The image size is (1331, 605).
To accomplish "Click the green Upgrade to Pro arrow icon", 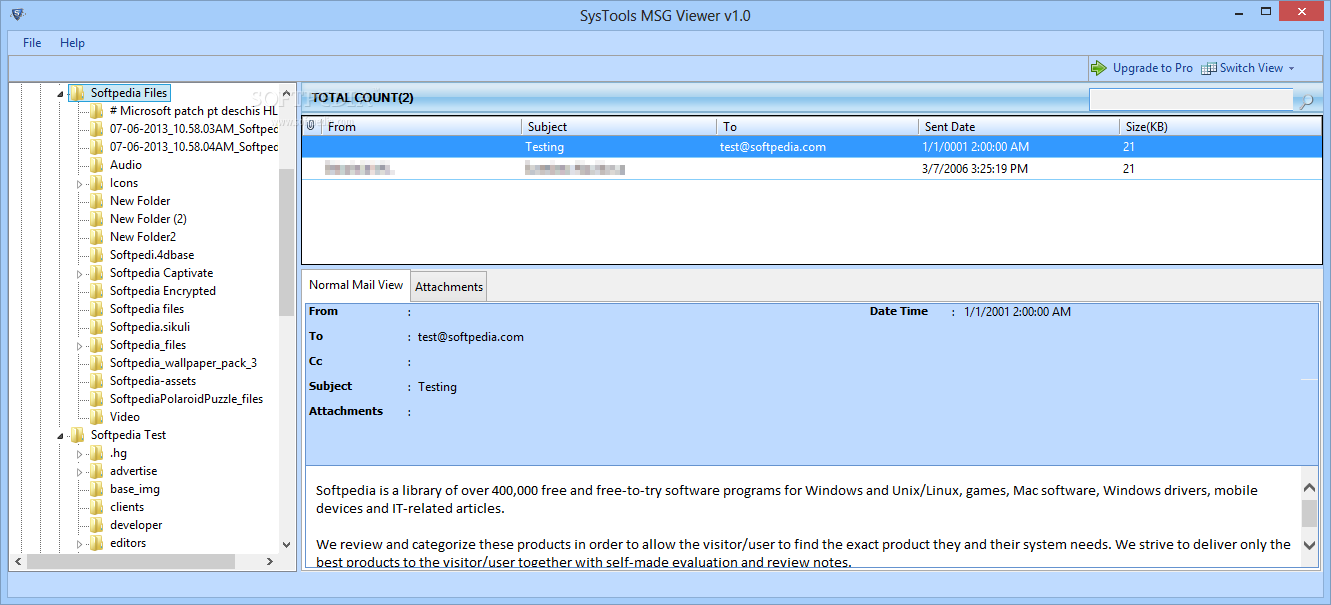I will tap(1099, 68).
